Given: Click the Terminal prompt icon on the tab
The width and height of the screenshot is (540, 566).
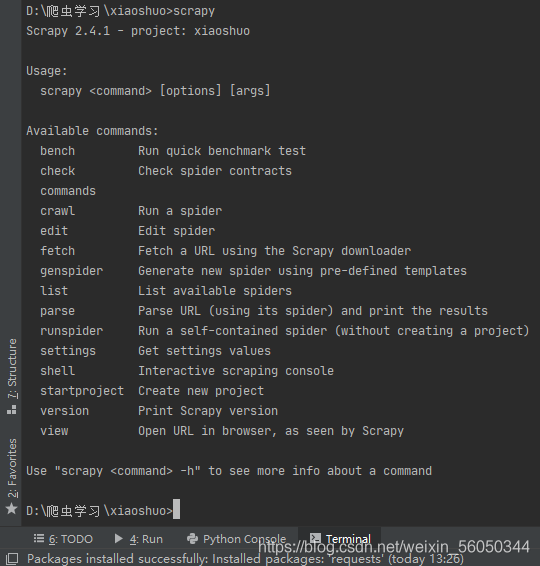Looking at the screenshot, I should [315, 538].
